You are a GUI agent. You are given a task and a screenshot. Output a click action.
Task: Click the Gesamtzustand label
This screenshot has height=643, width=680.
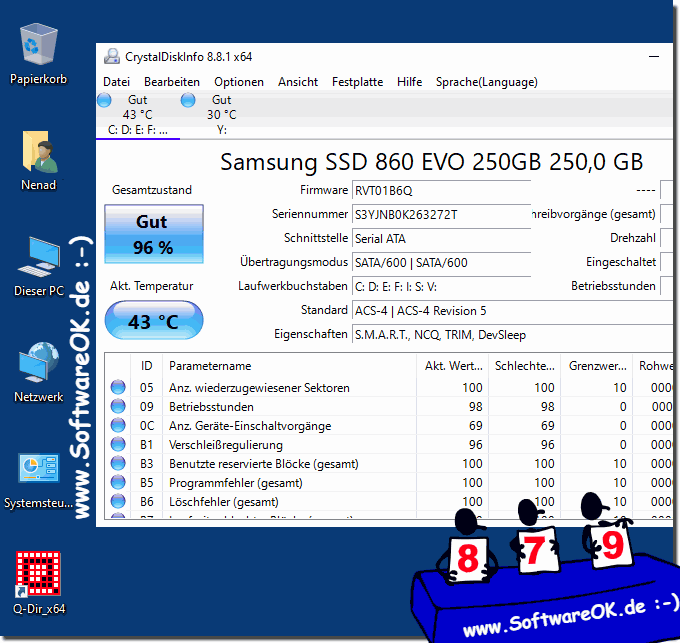click(152, 190)
